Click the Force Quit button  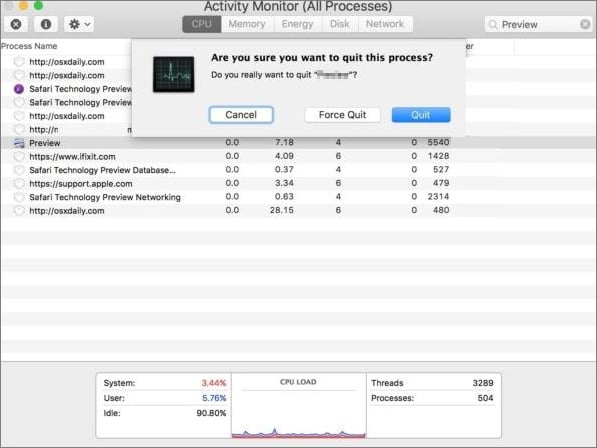tap(342, 115)
